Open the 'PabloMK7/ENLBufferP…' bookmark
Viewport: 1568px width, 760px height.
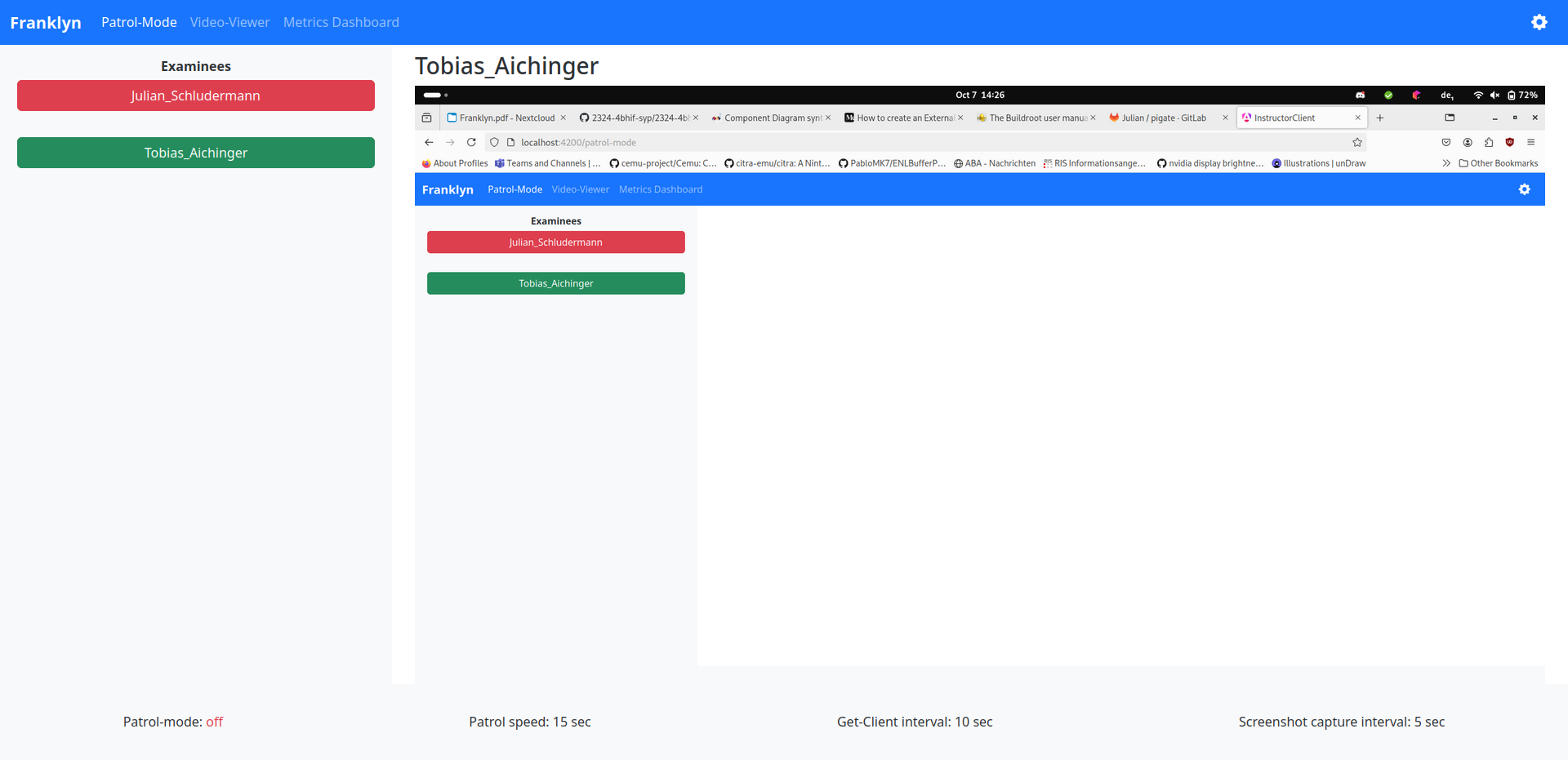[892, 163]
